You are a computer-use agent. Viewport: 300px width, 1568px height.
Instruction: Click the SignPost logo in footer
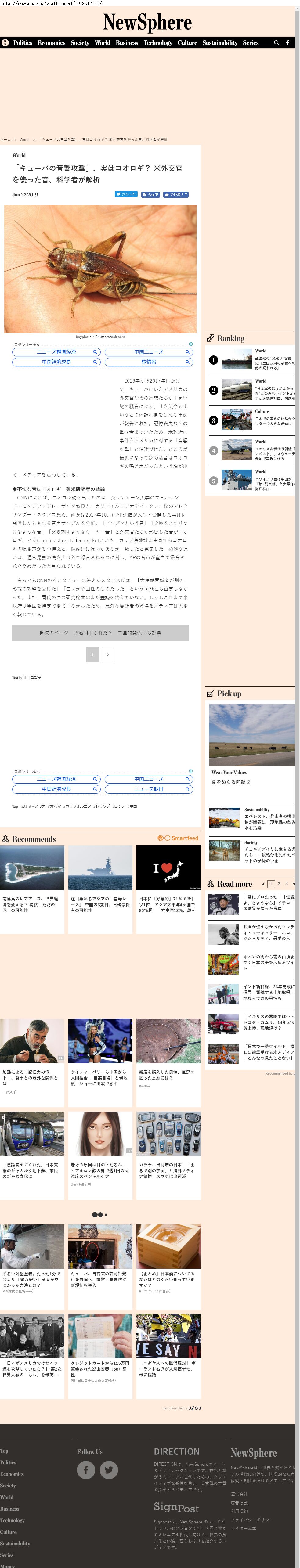(176, 1507)
